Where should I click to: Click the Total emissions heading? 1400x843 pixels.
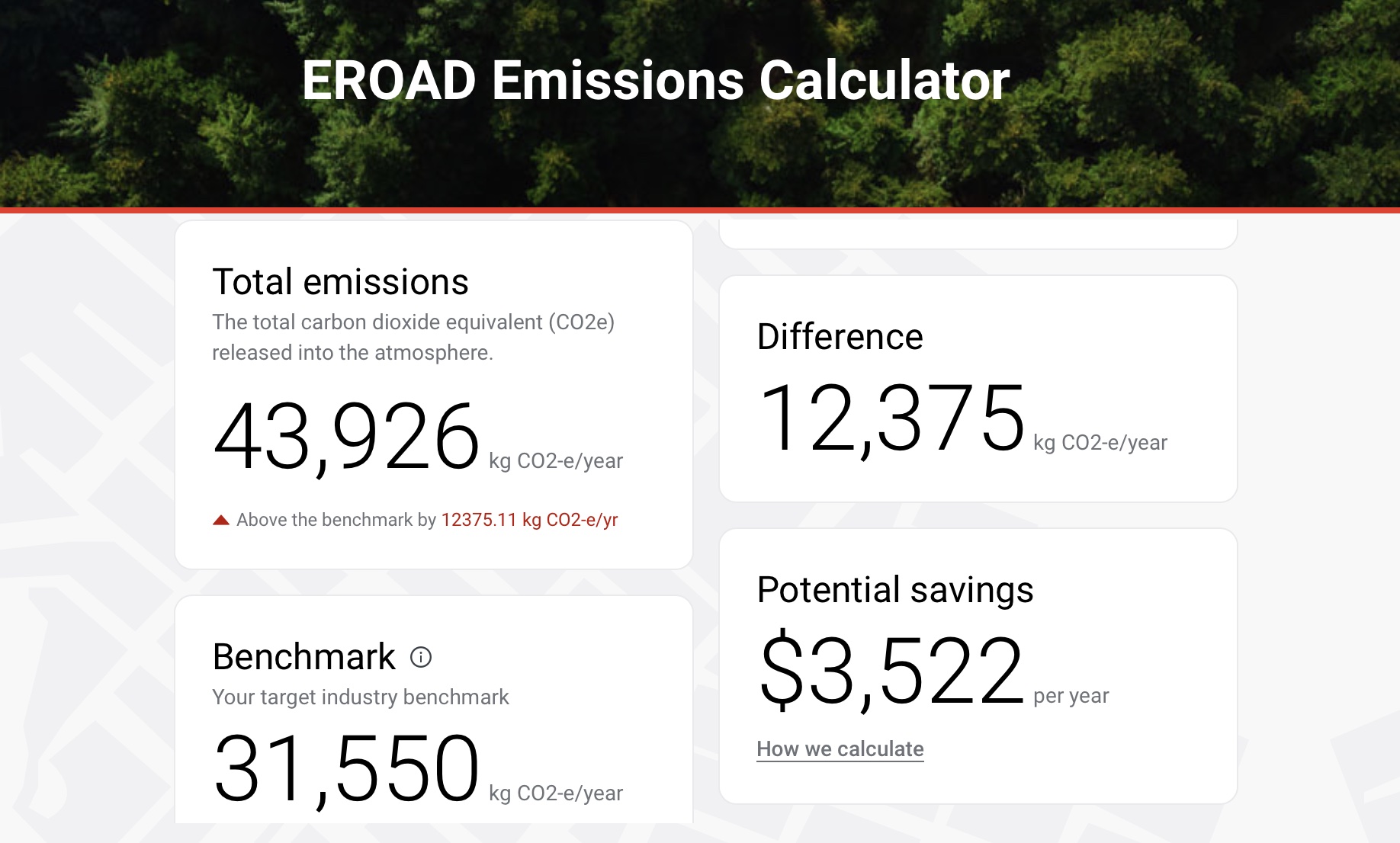(x=341, y=281)
